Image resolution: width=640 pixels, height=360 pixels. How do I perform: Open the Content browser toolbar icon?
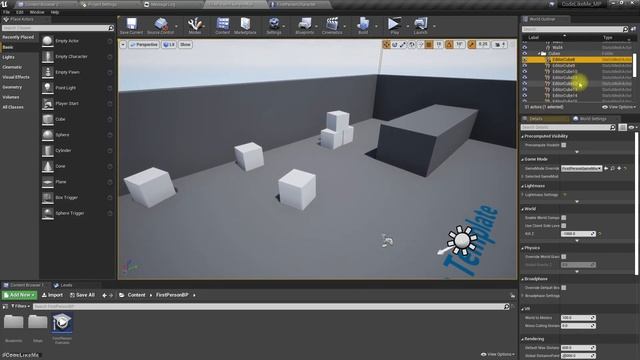[222, 25]
